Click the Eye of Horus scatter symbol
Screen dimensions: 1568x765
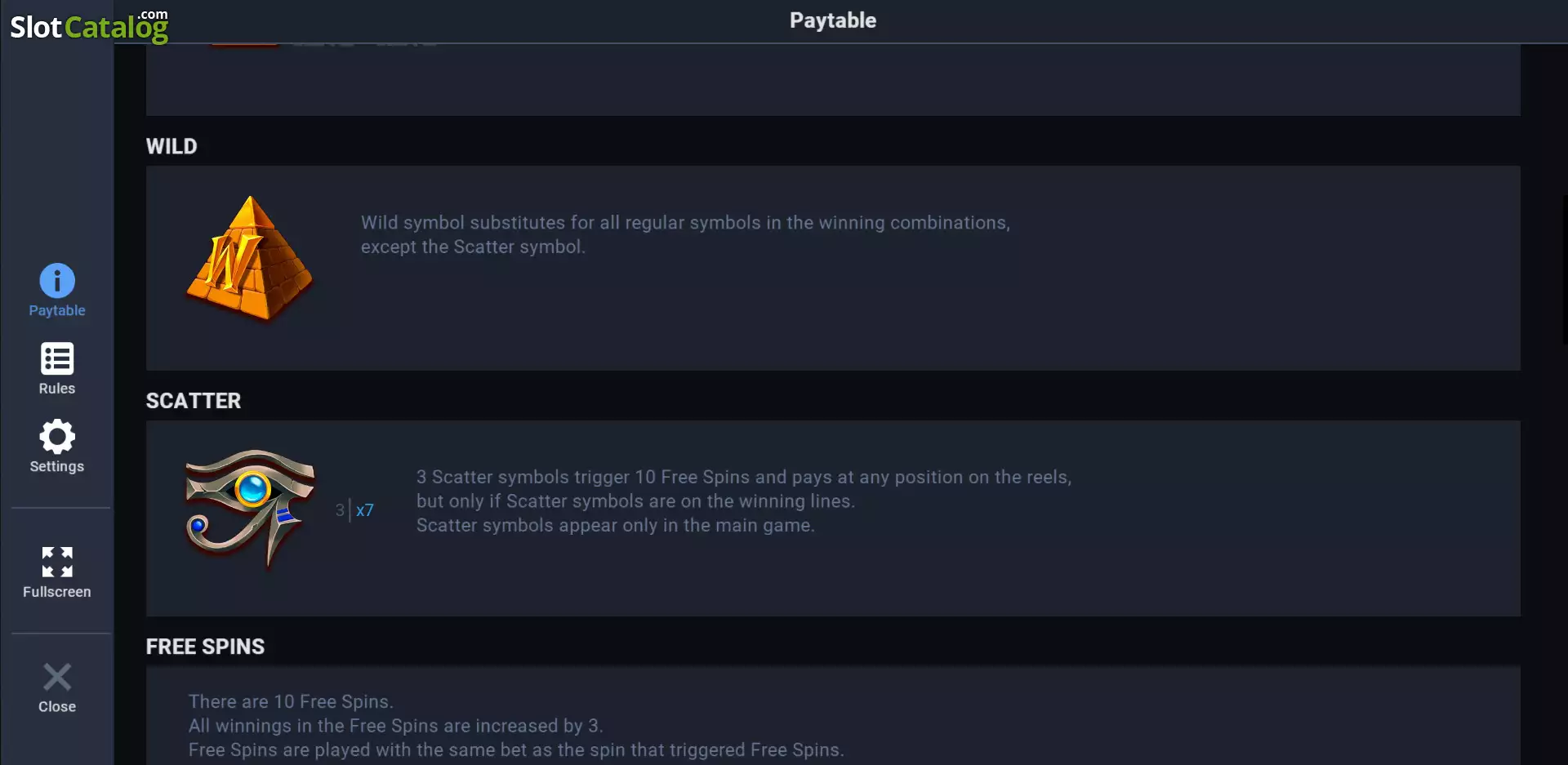pos(249,509)
